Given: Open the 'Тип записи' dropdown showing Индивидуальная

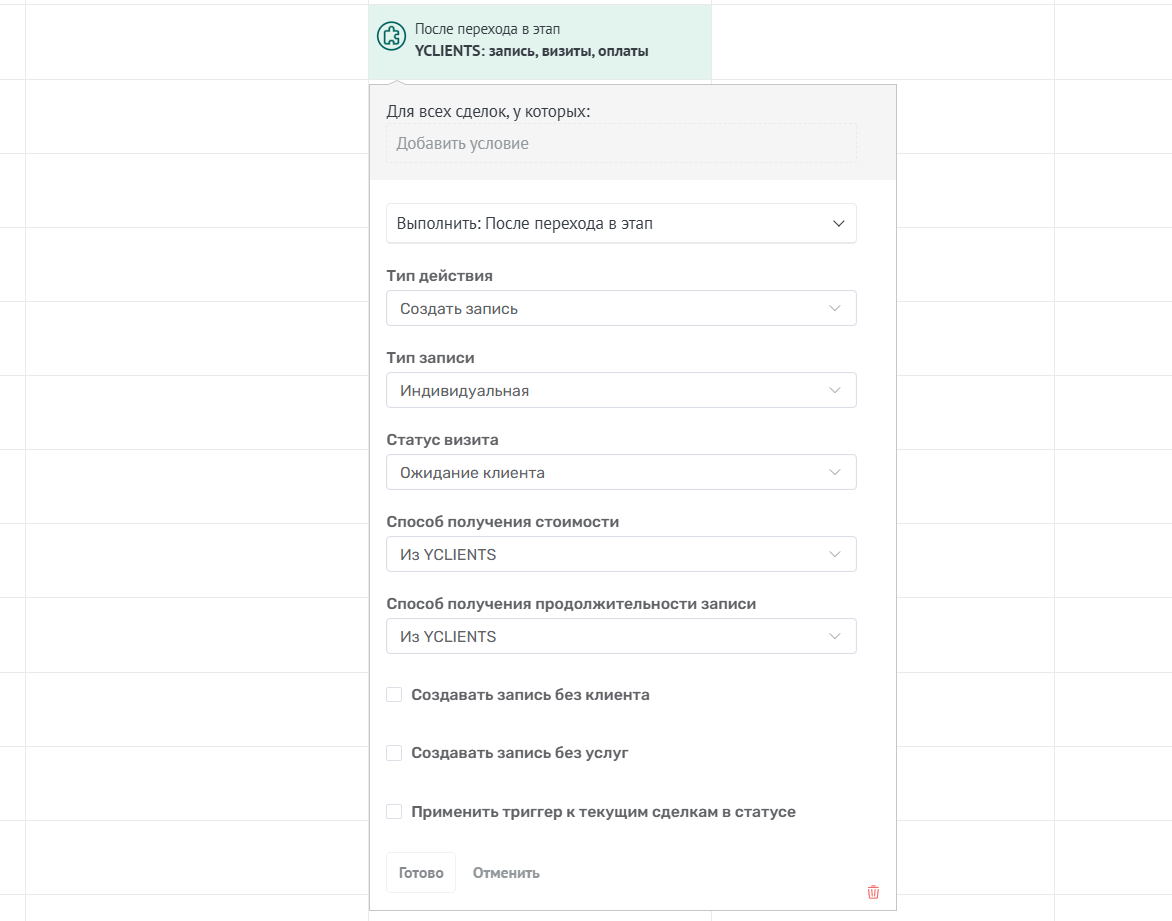Looking at the screenshot, I should tap(621, 390).
